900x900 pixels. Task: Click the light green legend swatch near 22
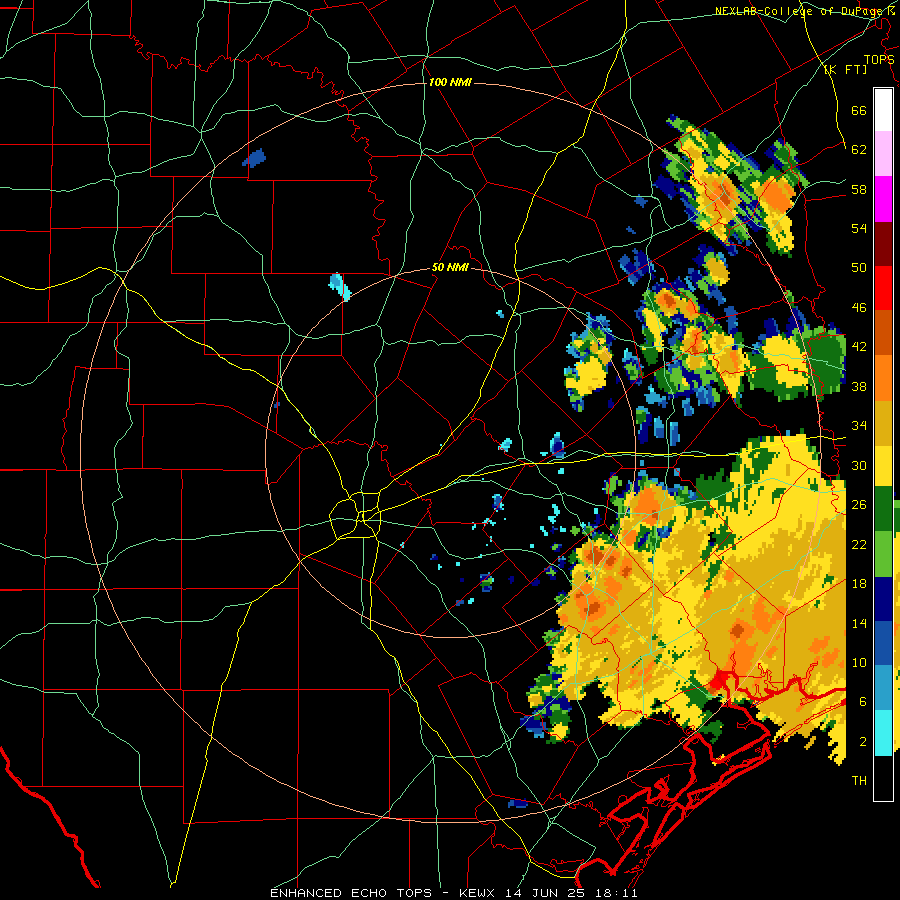pos(883,554)
